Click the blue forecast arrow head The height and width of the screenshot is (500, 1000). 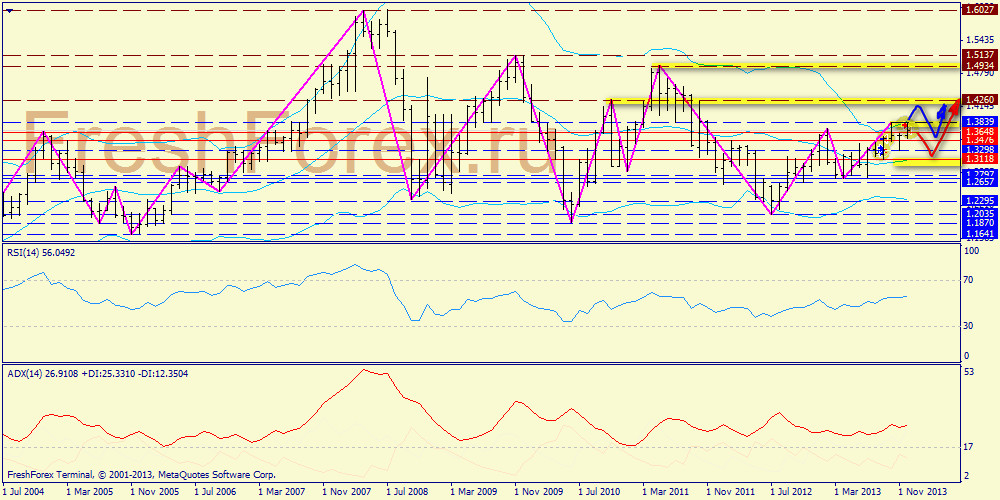[x=942, y=107]
